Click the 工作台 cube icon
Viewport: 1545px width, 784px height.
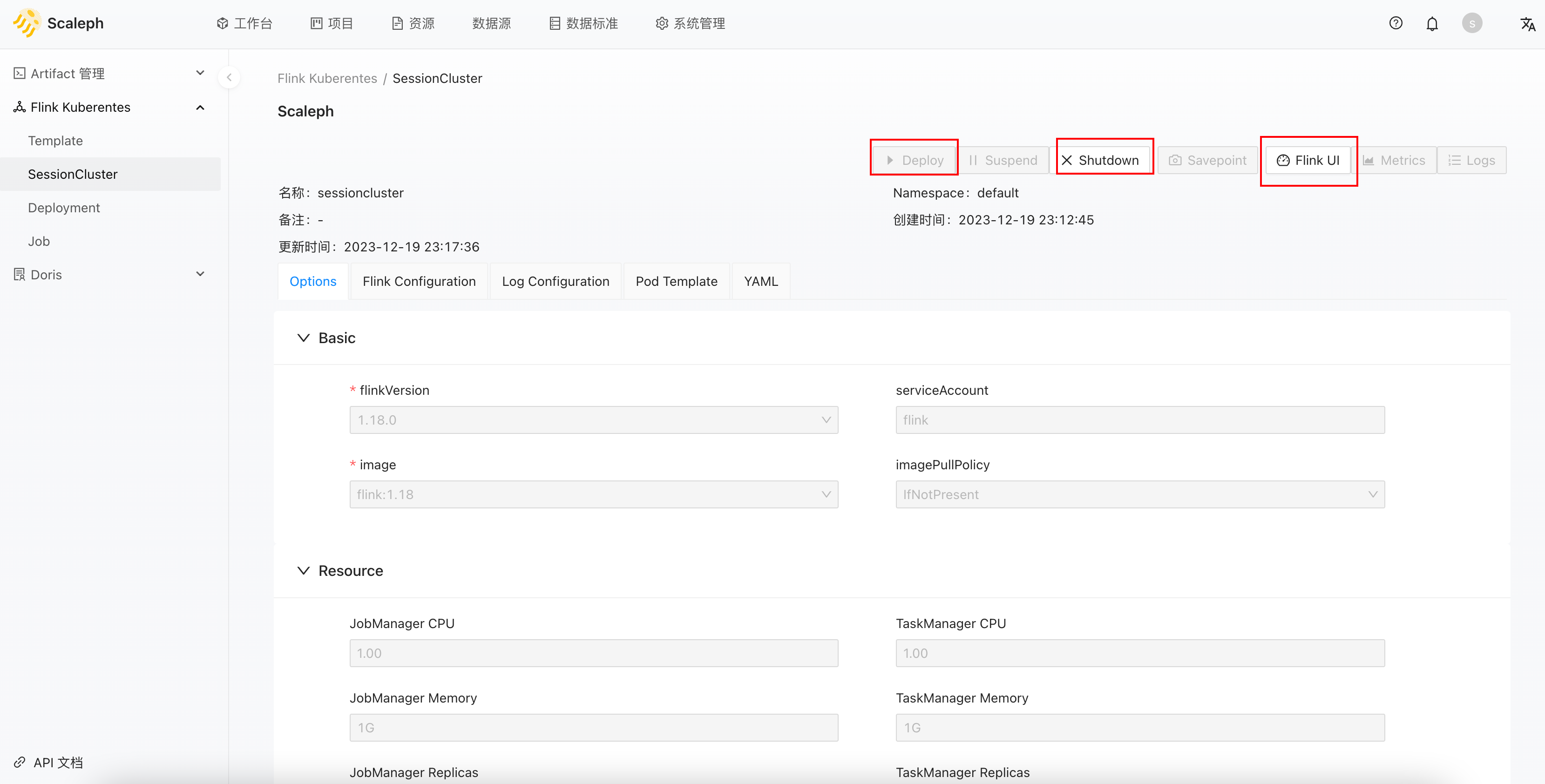click(x=223, y=23)
